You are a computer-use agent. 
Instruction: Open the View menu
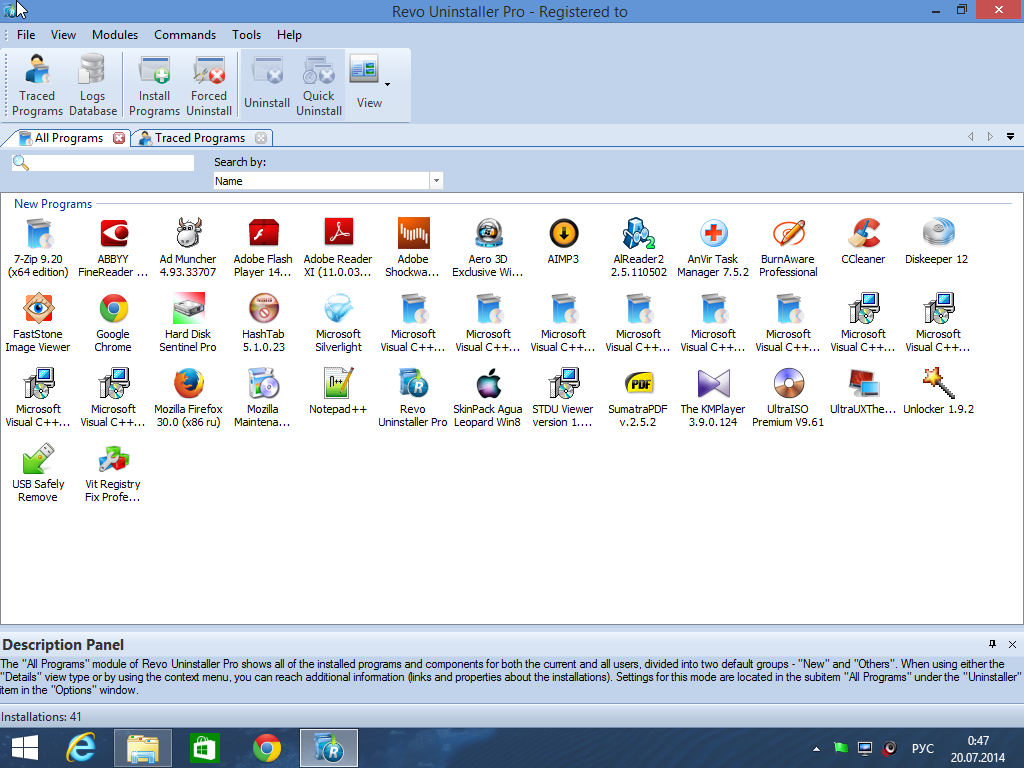pyautogui.click(x=63, y=35)
